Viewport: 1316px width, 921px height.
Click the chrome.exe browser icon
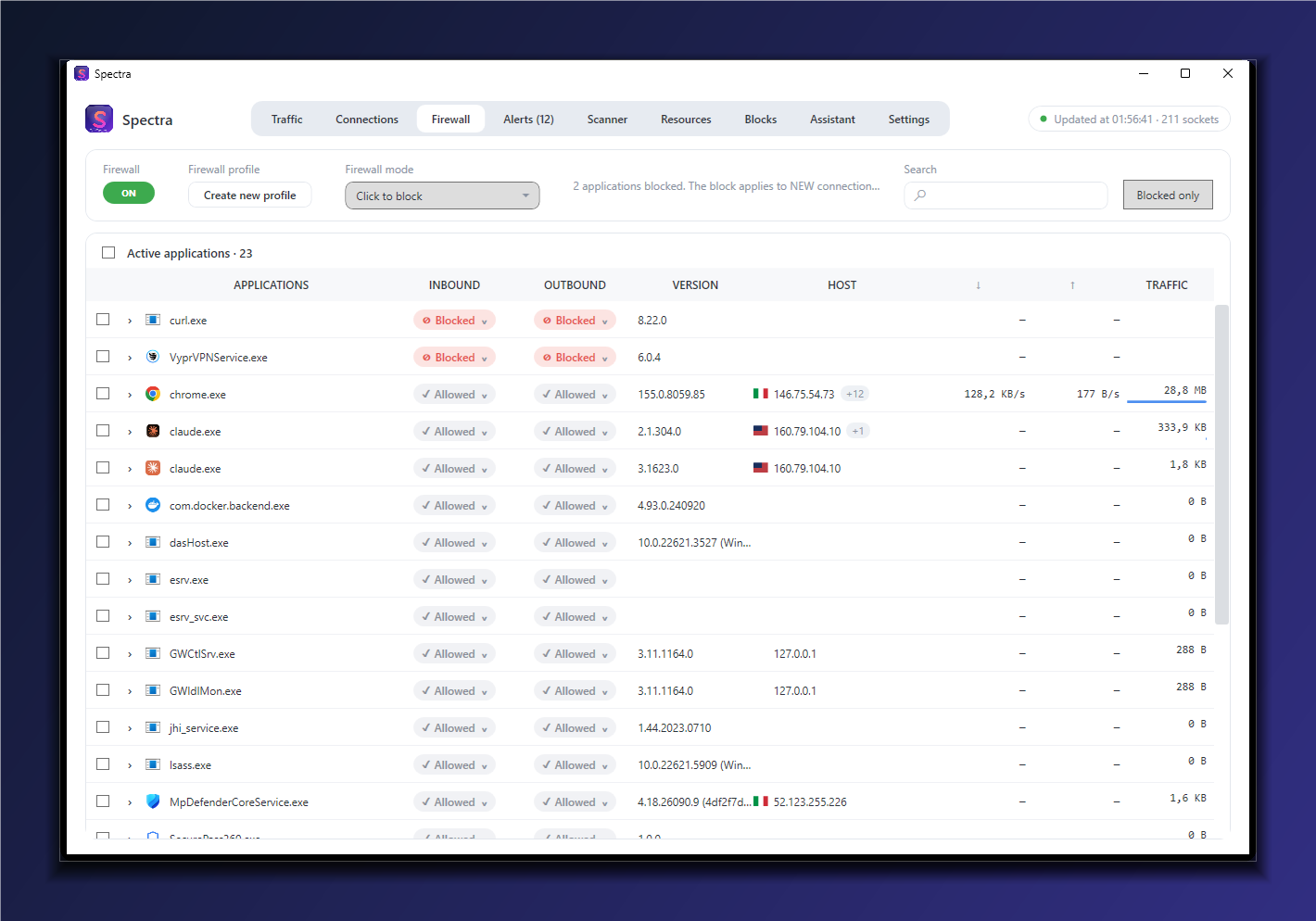[153, 394]
